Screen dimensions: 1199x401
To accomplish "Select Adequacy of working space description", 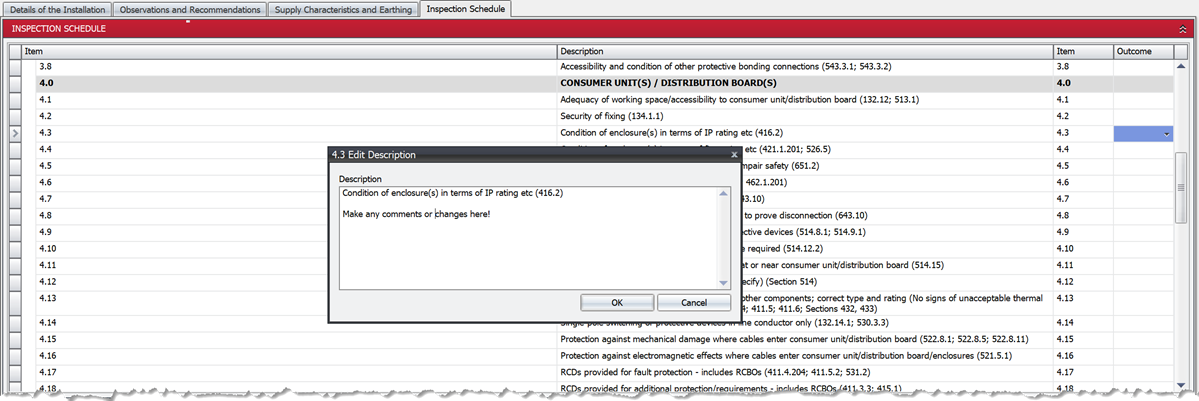I will pyautogui.click(x=739, y=99).
